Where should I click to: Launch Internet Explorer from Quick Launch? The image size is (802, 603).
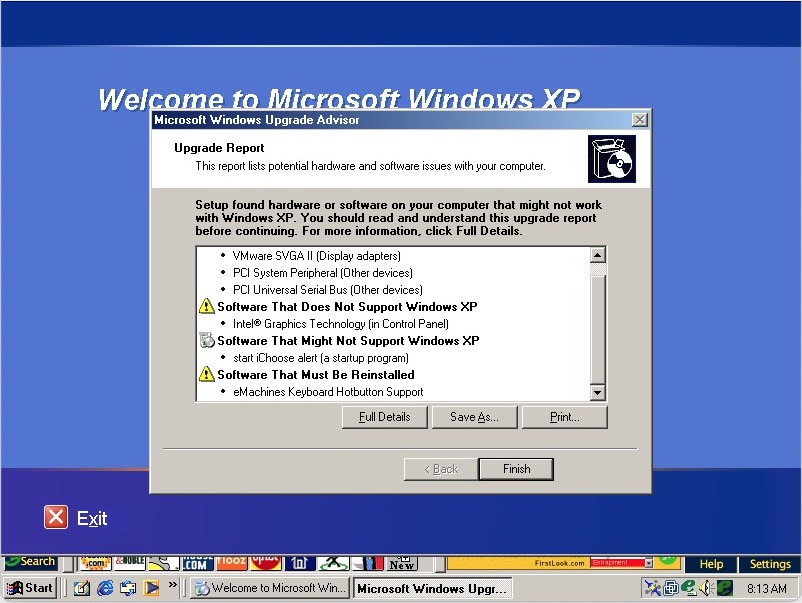point(105,588)
